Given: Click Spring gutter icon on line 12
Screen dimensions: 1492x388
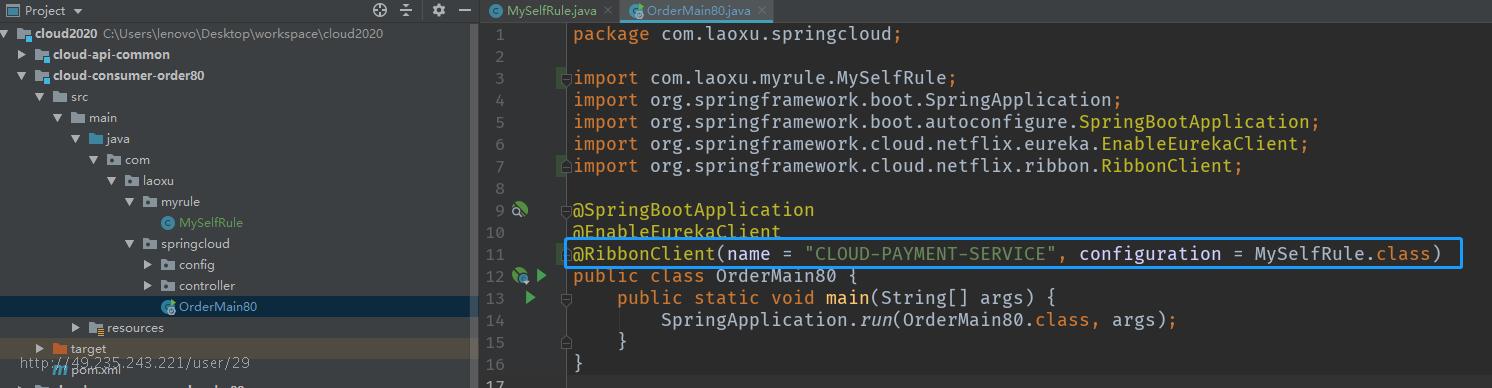Looking at the screenshot, I should point(520,275).
